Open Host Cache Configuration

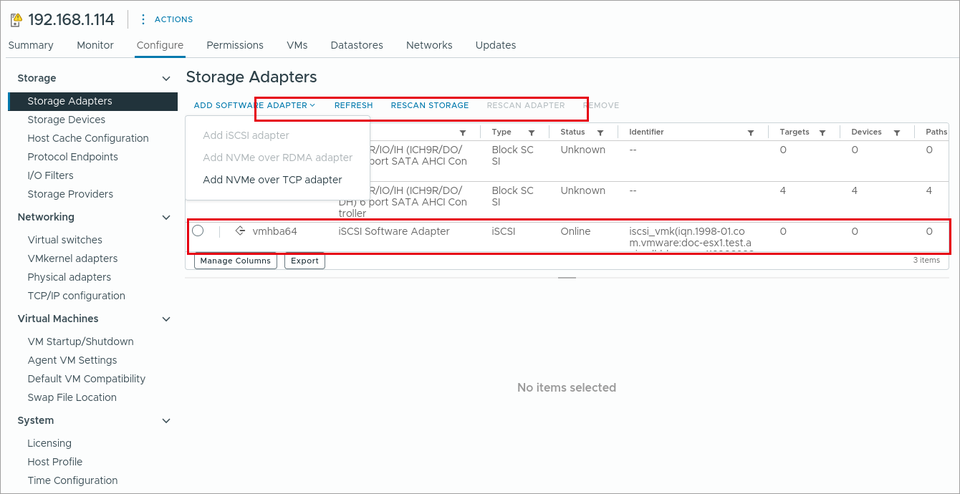88,138
